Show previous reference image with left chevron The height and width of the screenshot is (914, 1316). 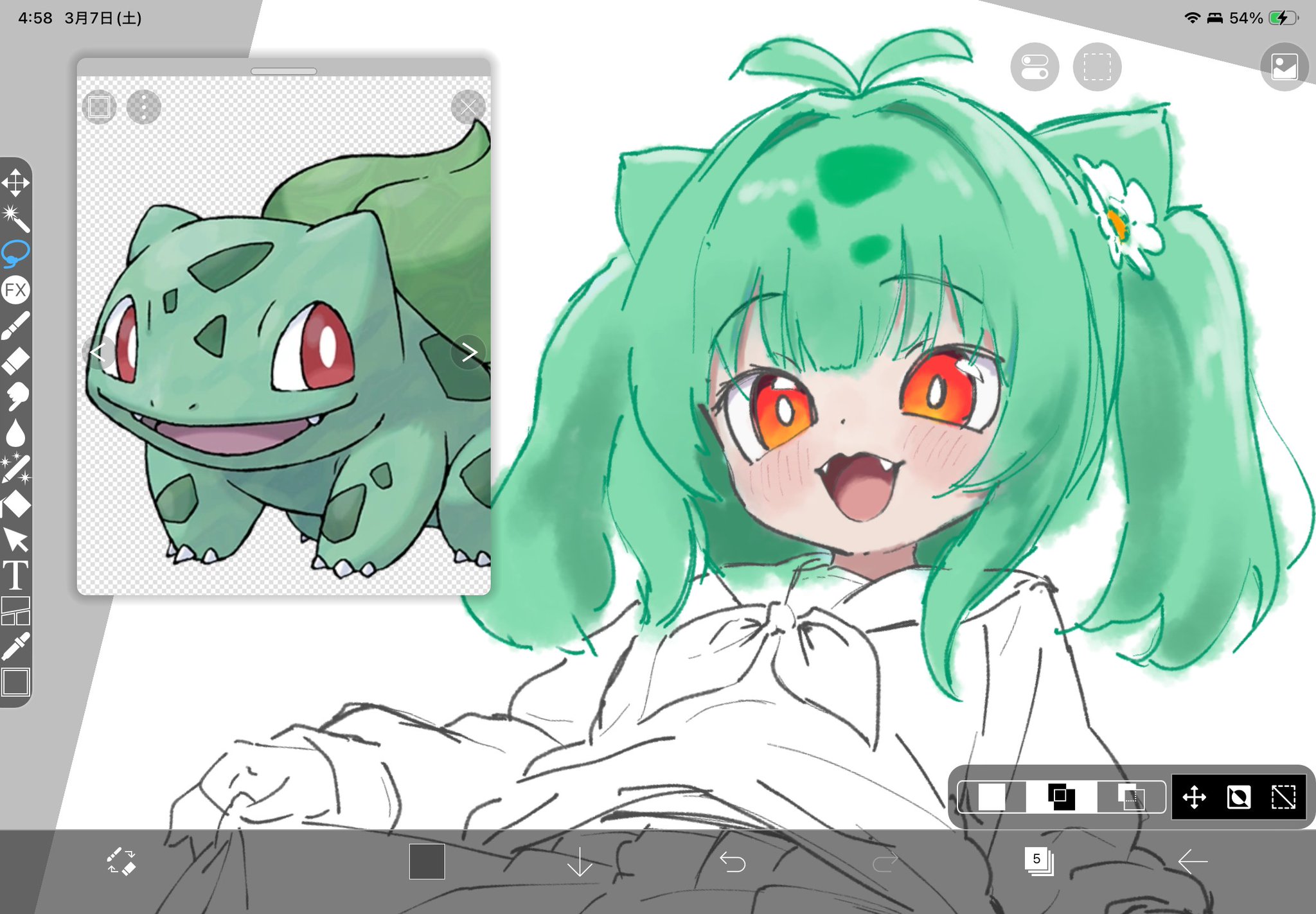click(x=98, y=352)
